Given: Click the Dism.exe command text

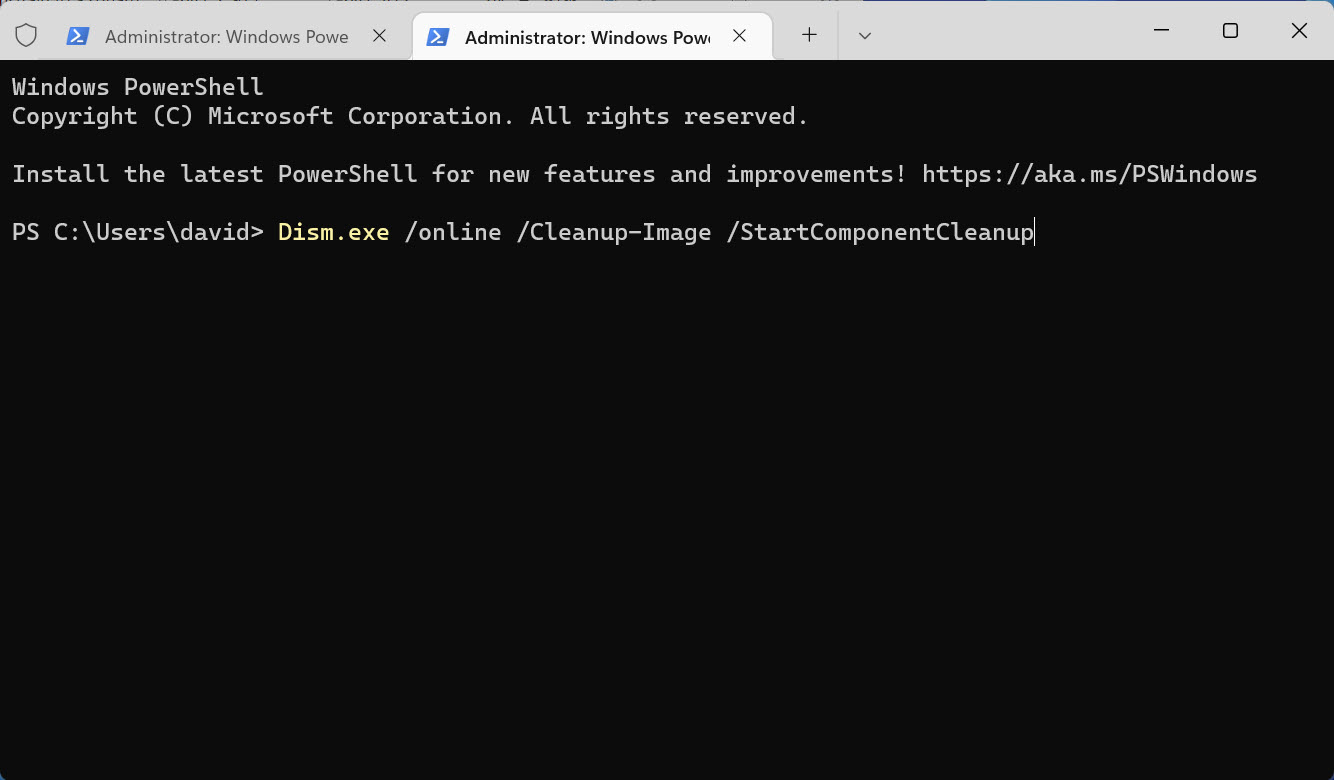Looking at the screenshot, I should (333, 232).
